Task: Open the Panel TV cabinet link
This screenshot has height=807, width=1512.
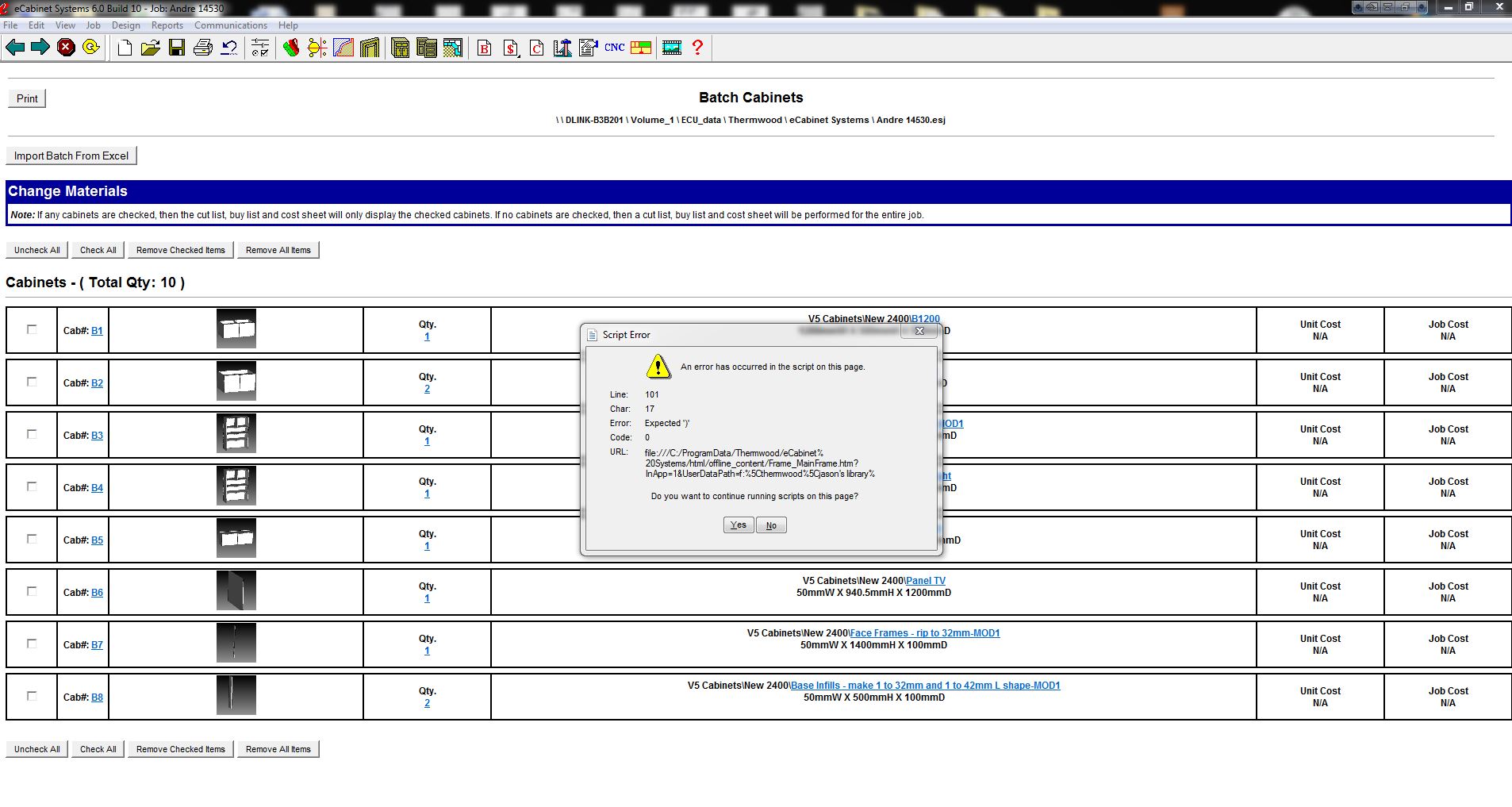Action: coord(925,581)
